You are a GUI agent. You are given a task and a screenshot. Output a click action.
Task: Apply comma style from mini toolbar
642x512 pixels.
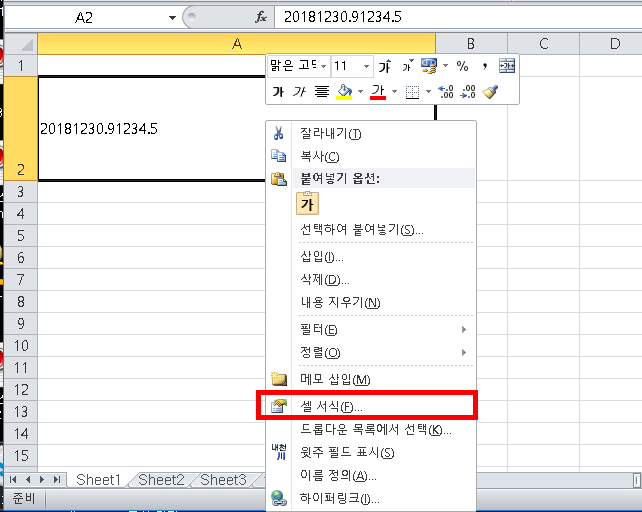tap(485, 66)
